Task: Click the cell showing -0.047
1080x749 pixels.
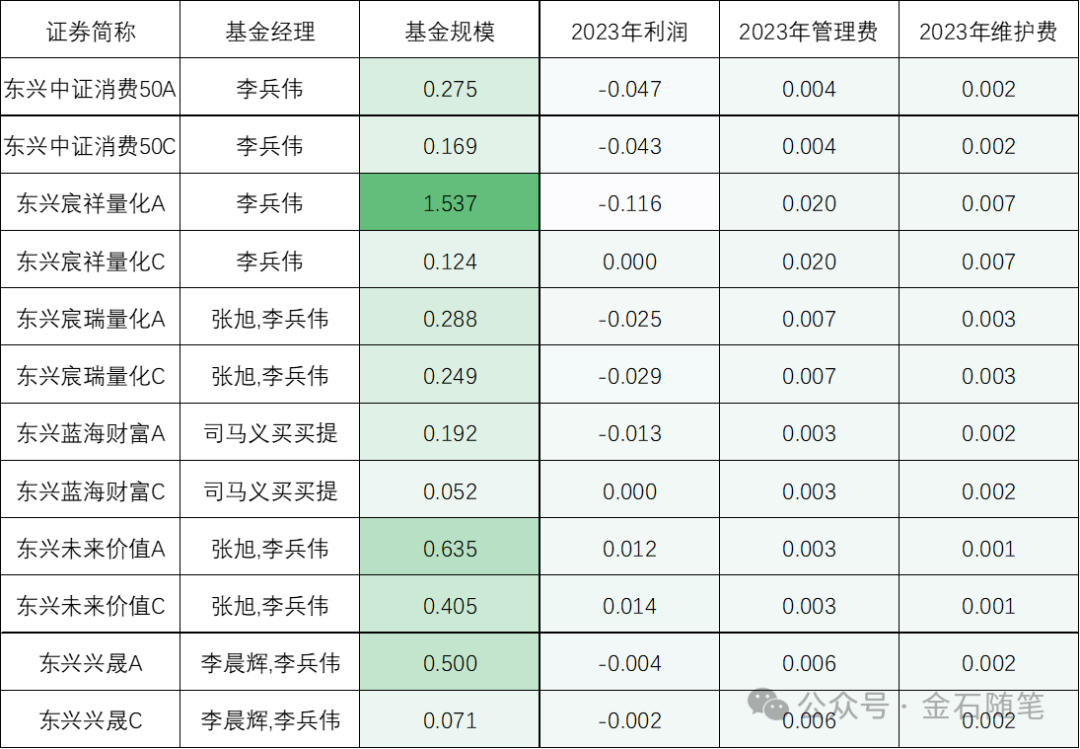Action: (x=630, y=88)
